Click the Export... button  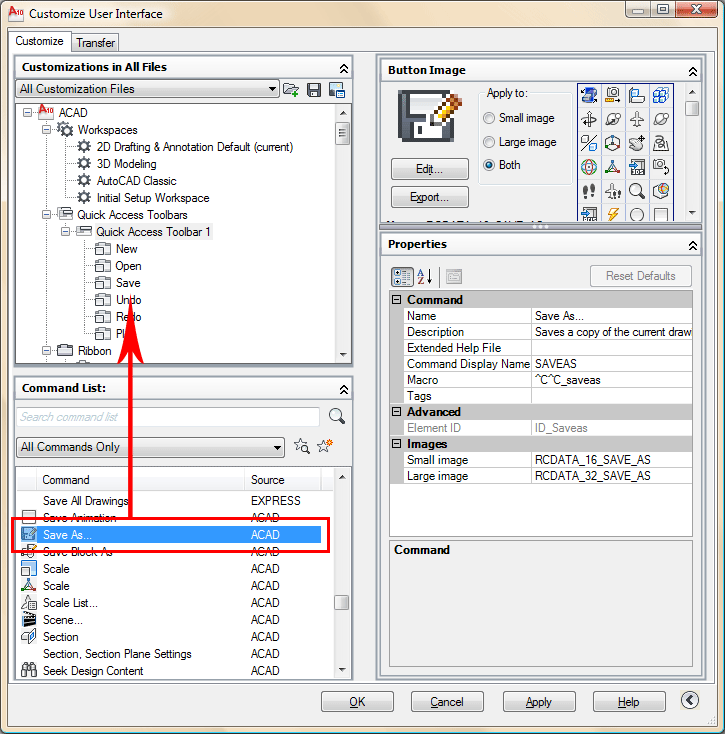click(x=430, y=197)
